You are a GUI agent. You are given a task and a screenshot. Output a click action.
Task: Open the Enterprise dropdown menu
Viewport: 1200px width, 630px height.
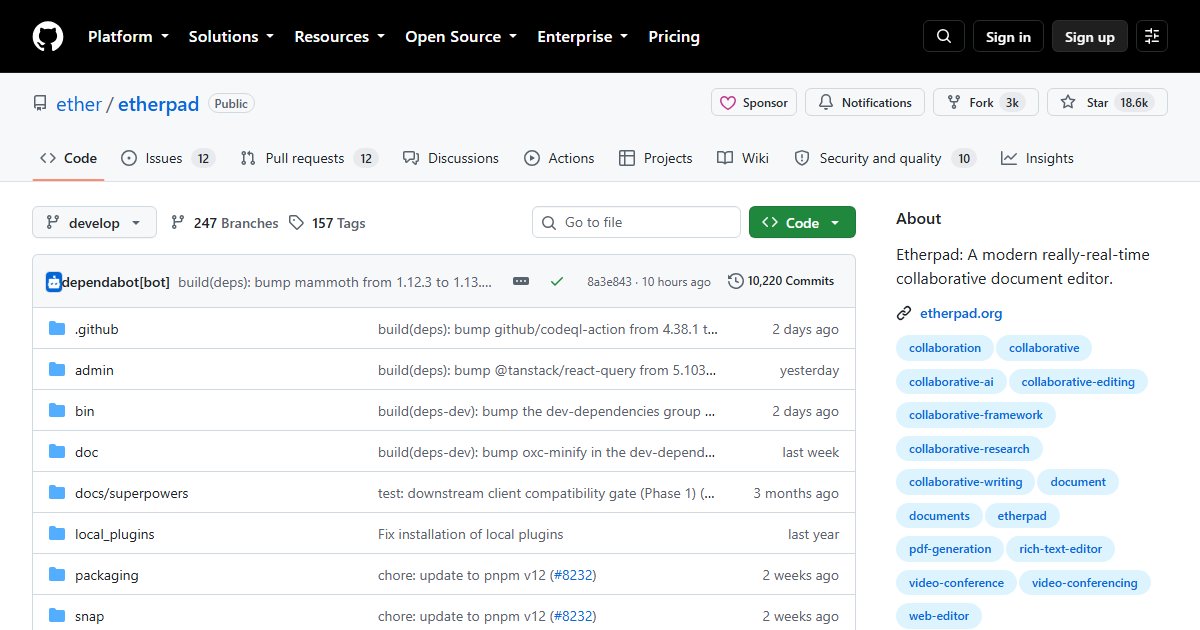tap(583, 37)
